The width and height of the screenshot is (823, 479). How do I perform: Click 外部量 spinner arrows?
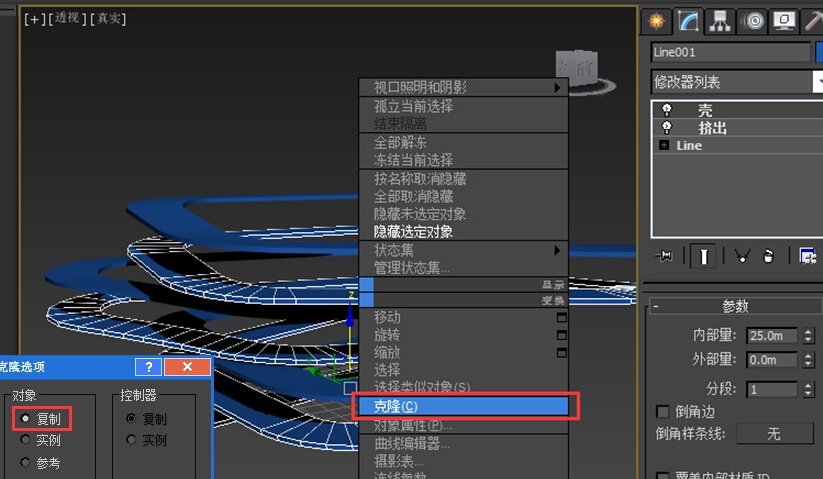808,360
